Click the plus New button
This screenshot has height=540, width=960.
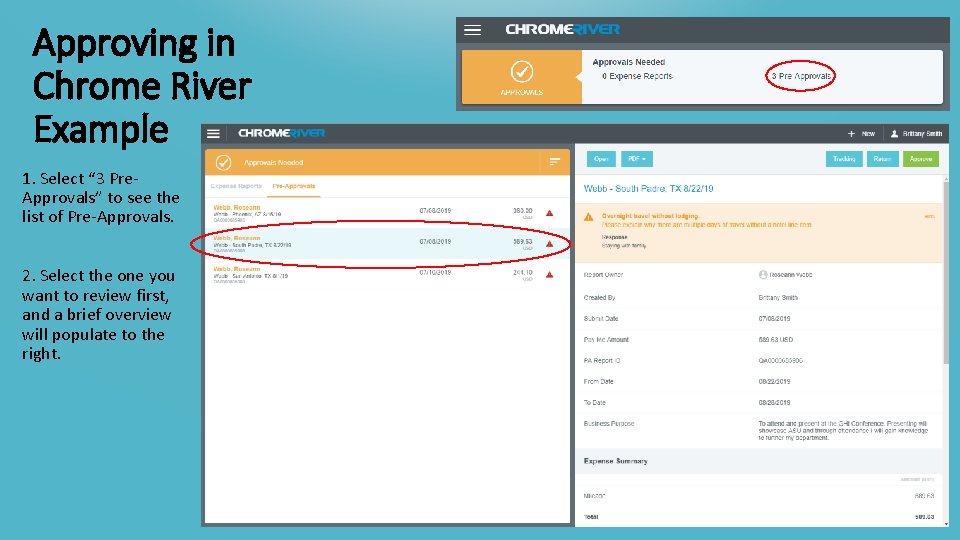861,133
